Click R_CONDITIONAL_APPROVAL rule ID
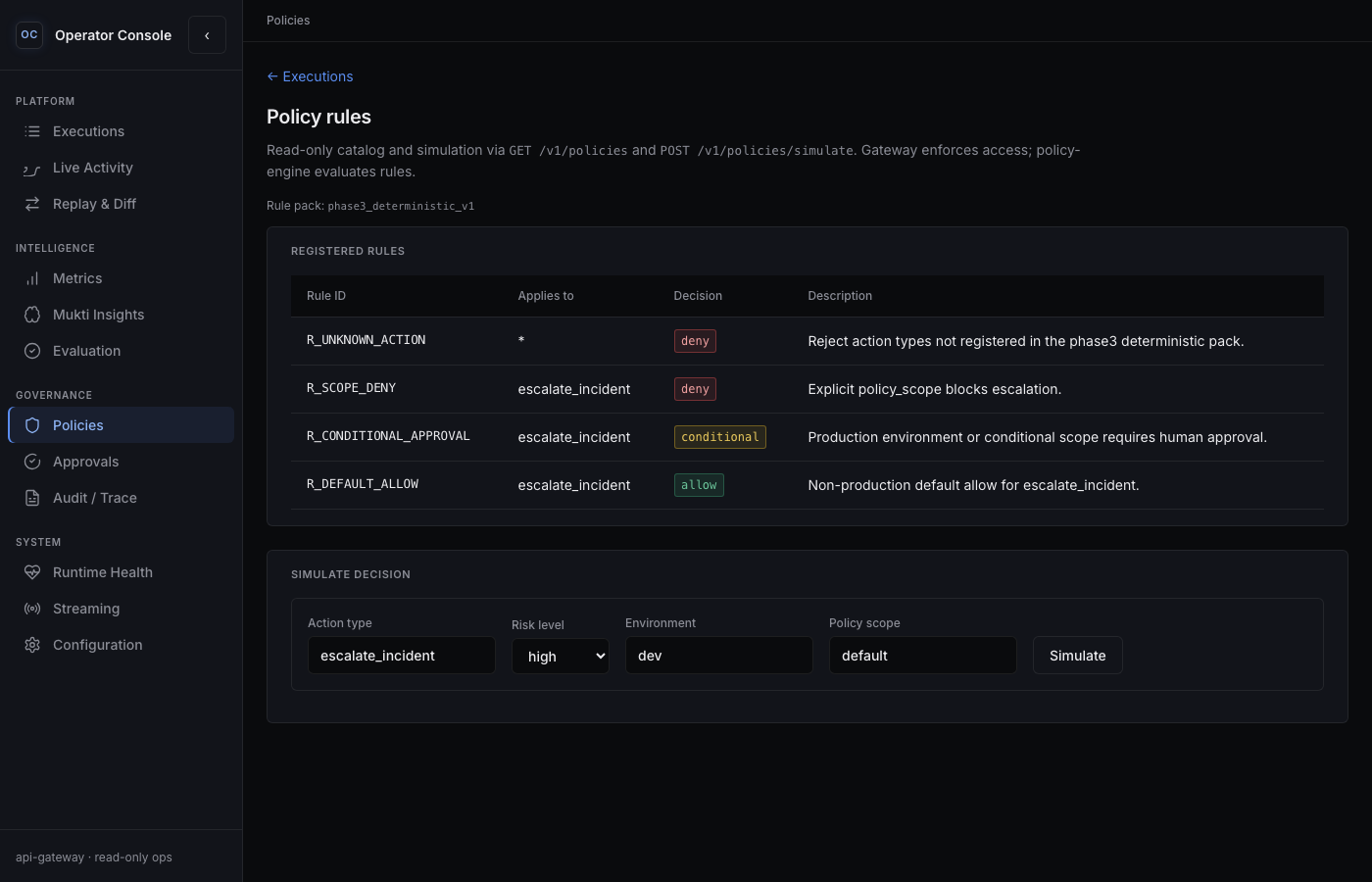The height and width of the screenshot is (882, 1372). tap(388, 436)
